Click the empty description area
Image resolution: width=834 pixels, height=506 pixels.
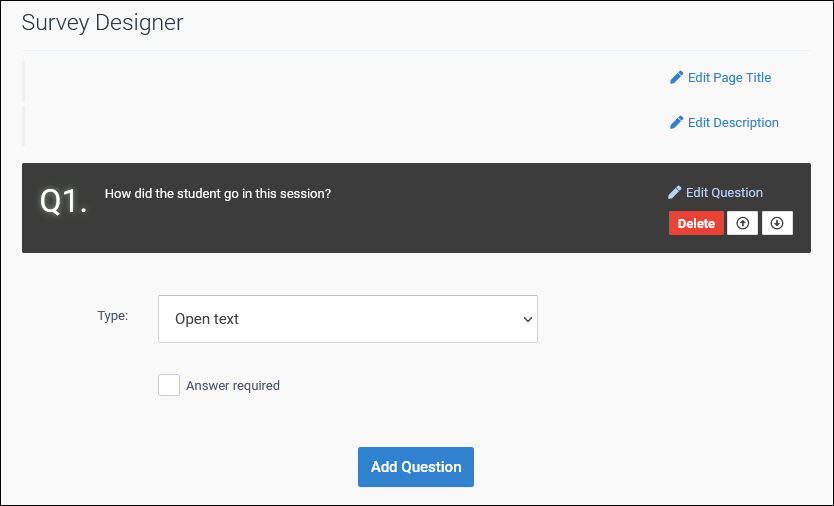click(x=340, y=124)
